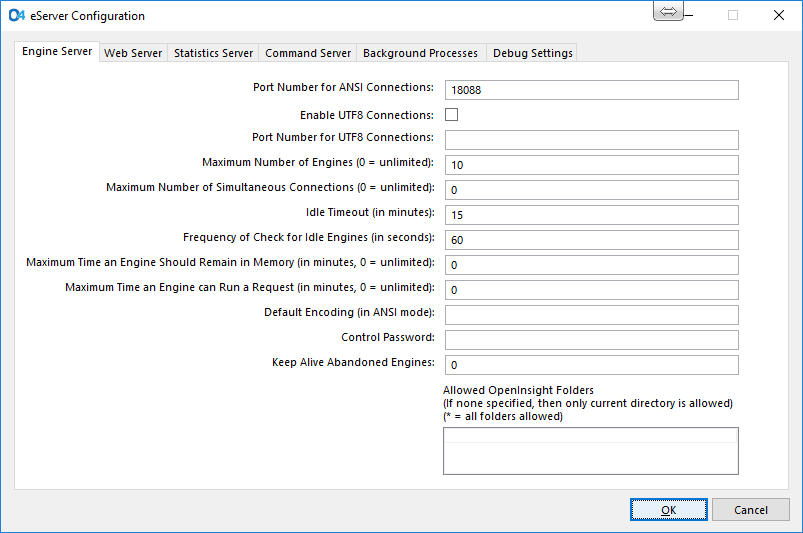803x533 pixels.
Task: Switch to the Engine Server tab
Action: click(x=57, y=51)
